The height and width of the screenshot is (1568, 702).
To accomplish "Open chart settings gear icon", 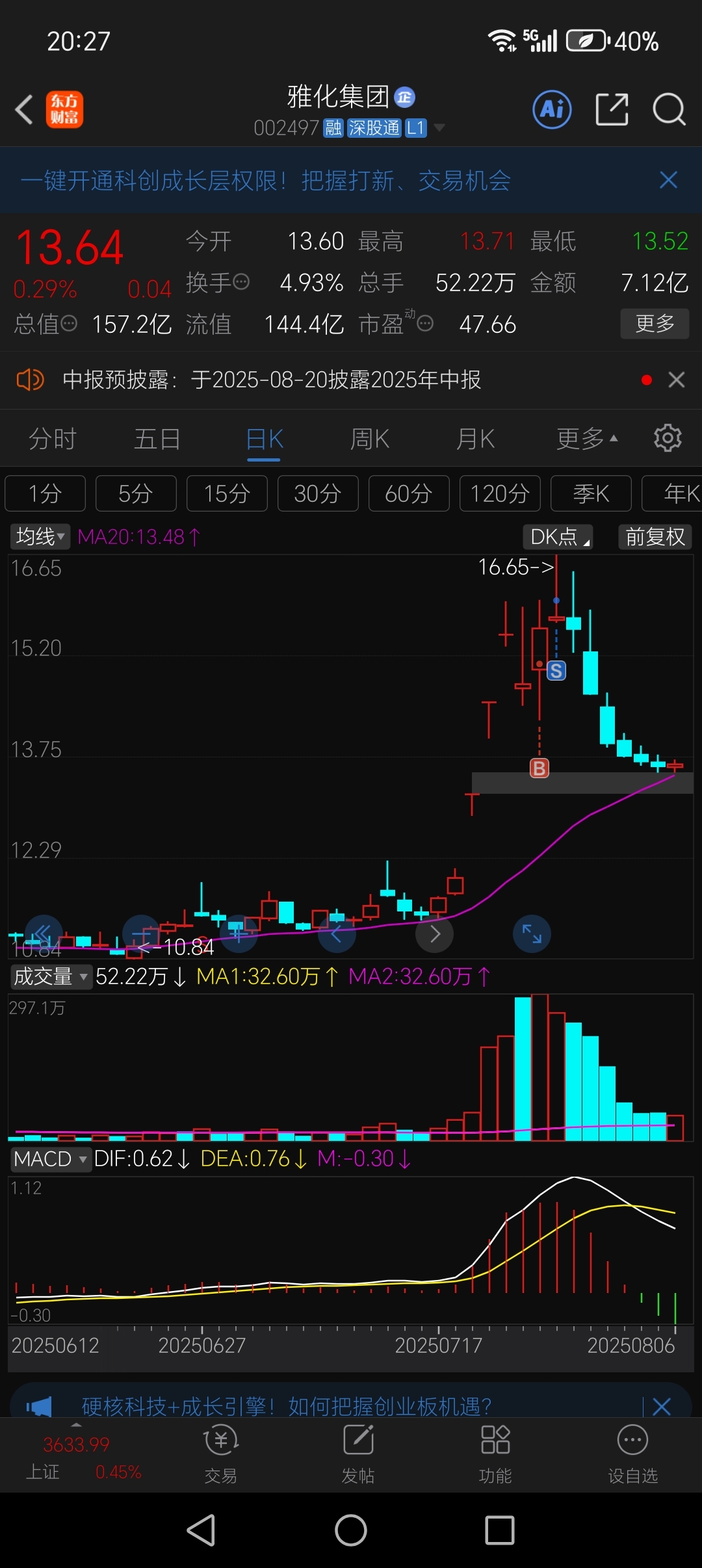I will (x=668, y=438).
